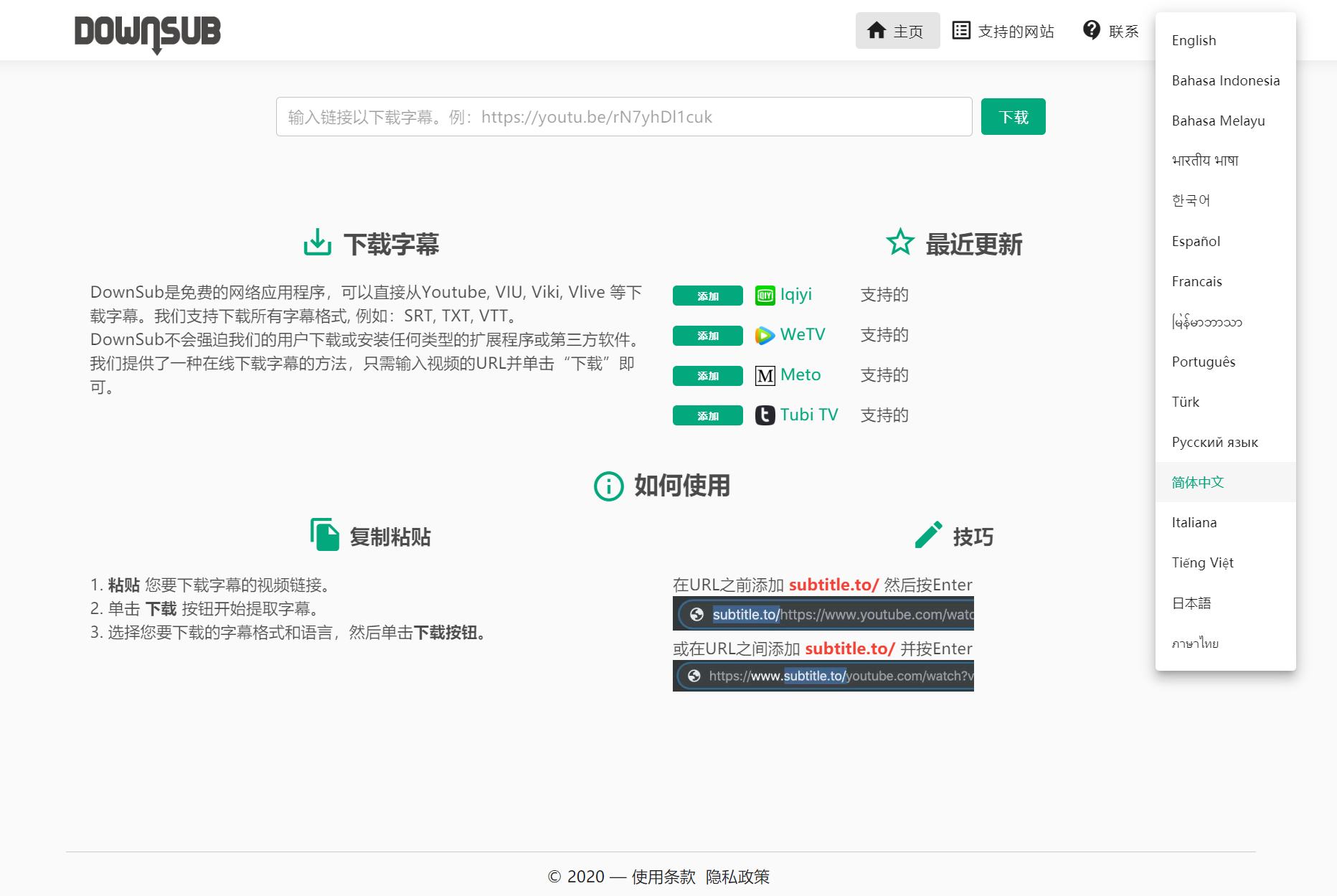Image resolution: width=1337 pixels, height=896 pixels.
Task: Click the info icon beside 如何使用
Action: pos(608,486)
